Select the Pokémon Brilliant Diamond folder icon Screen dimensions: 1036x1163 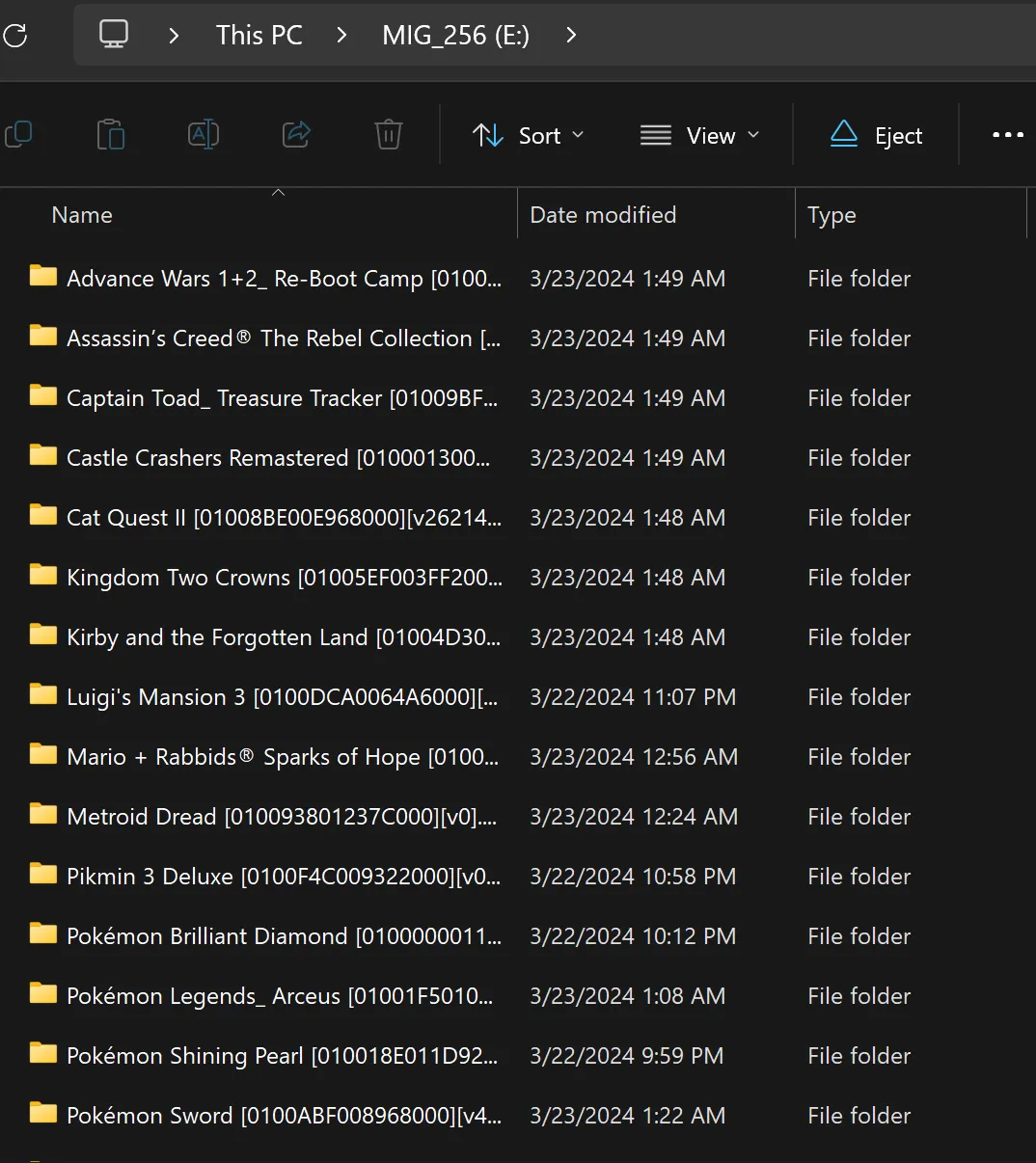(42, 934)
